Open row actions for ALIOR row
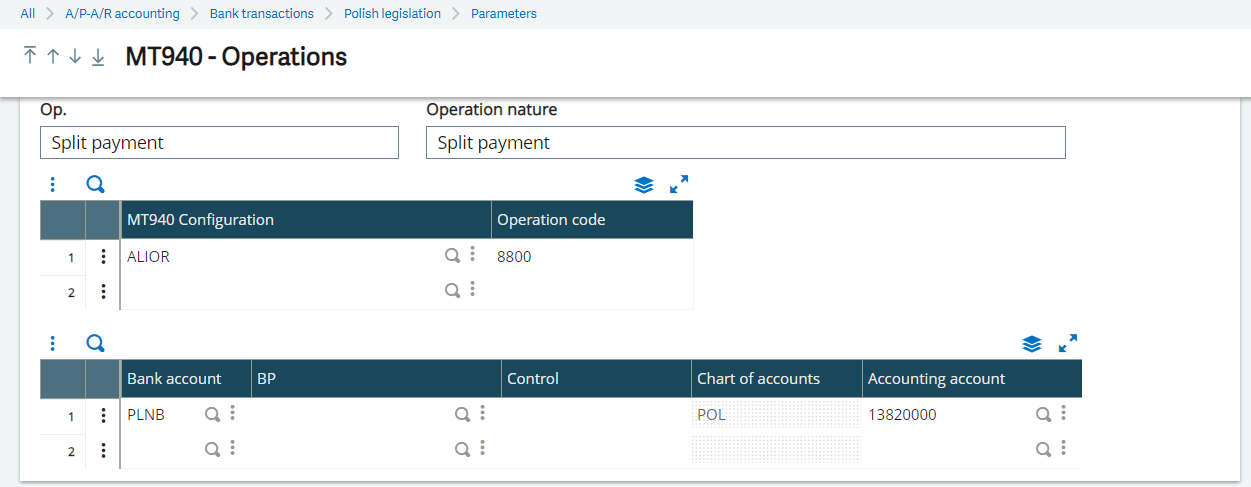Screen dimensions: 1251x487 coord(103,256)
